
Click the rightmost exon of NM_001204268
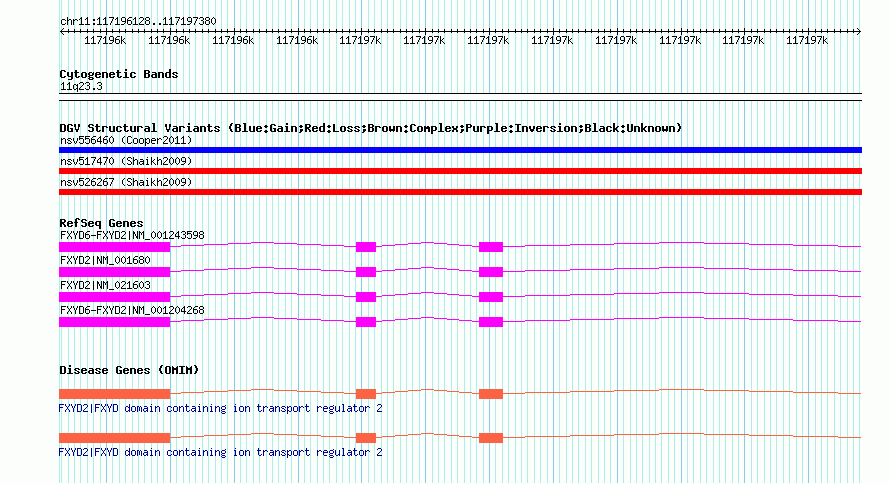(491, 322)
